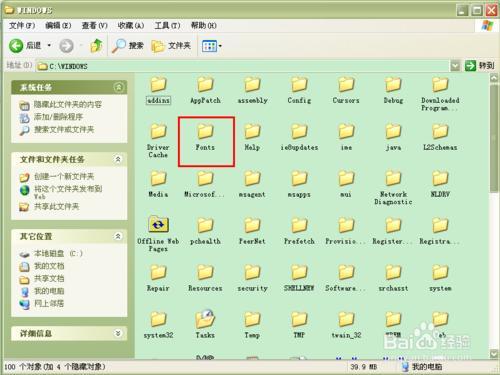Open the 编辑(E) menu

58,26
